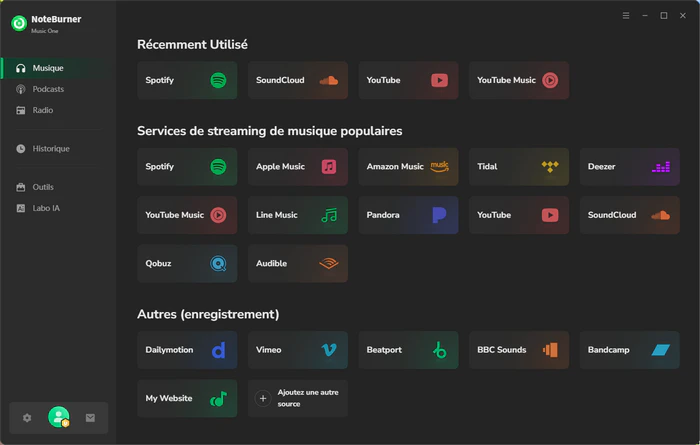Open the hamburger menu in title bar
Viewport: 700px width, 445px height.
pyautogui.click(x=626, y=16)
